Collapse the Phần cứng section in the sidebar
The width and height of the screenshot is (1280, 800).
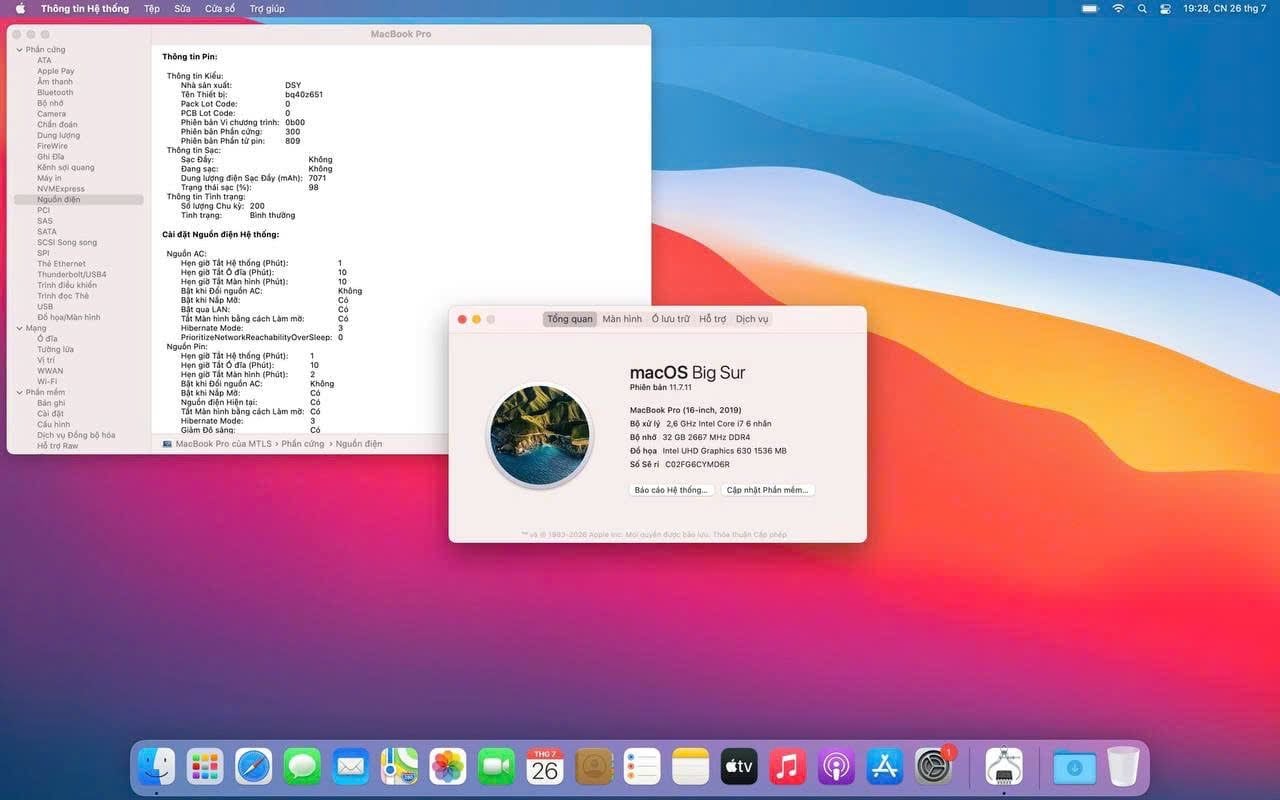tap(19, 49)
